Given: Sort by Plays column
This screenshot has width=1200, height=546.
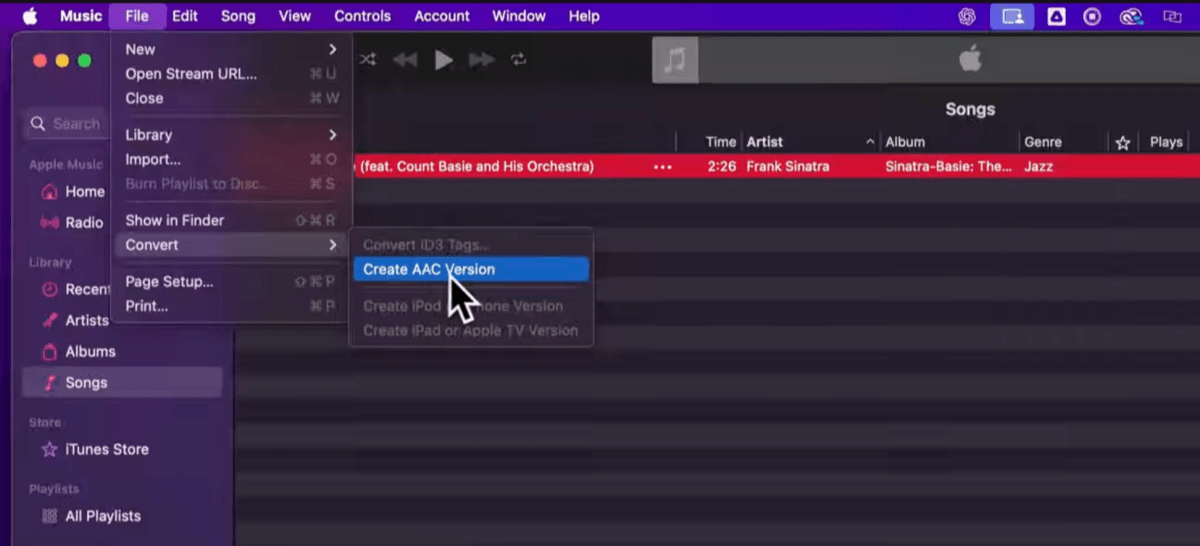Looking at the screenshot, I should click(1166, 142).
